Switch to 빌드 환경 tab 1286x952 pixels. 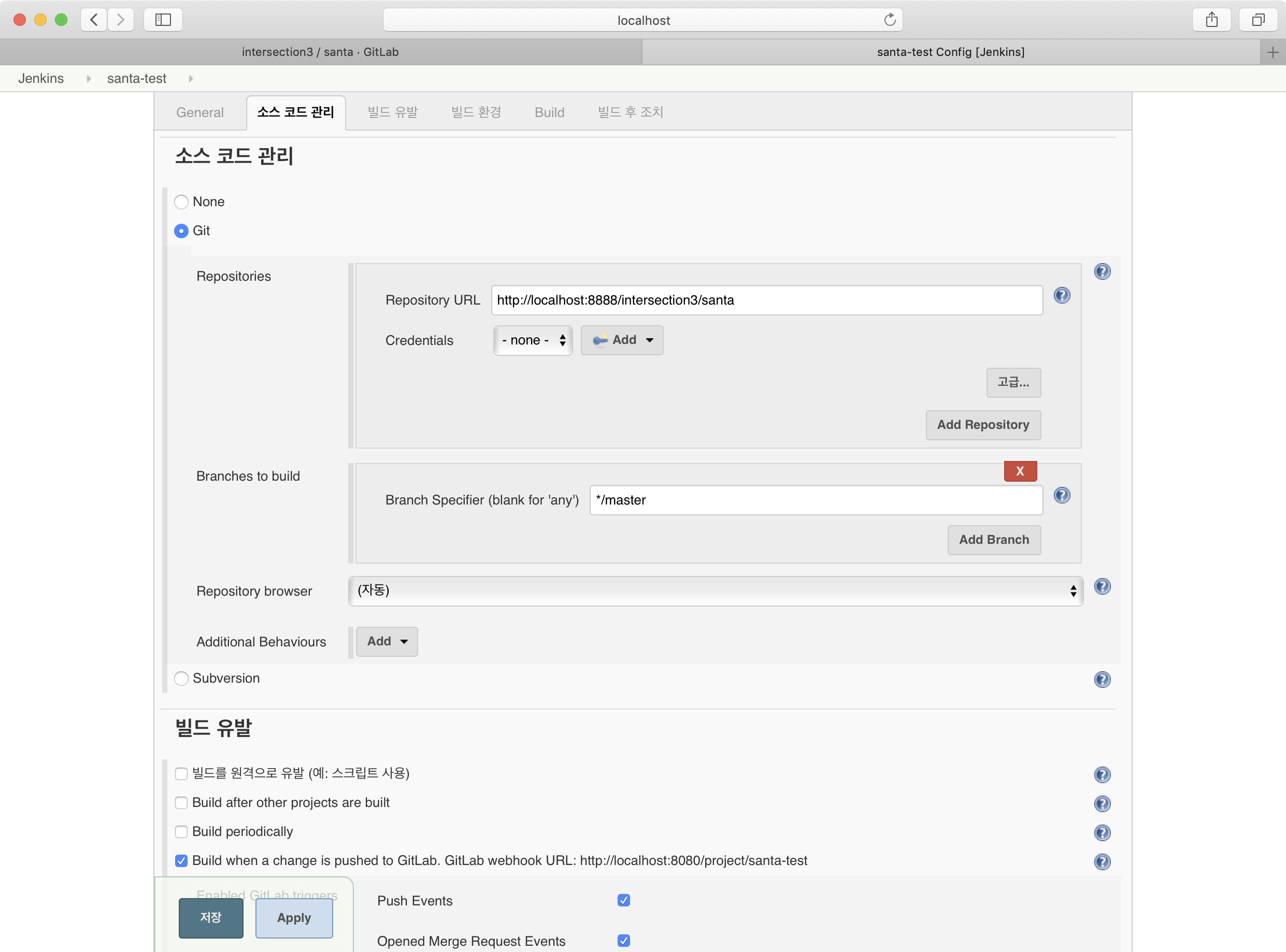(x=476, y=112)
